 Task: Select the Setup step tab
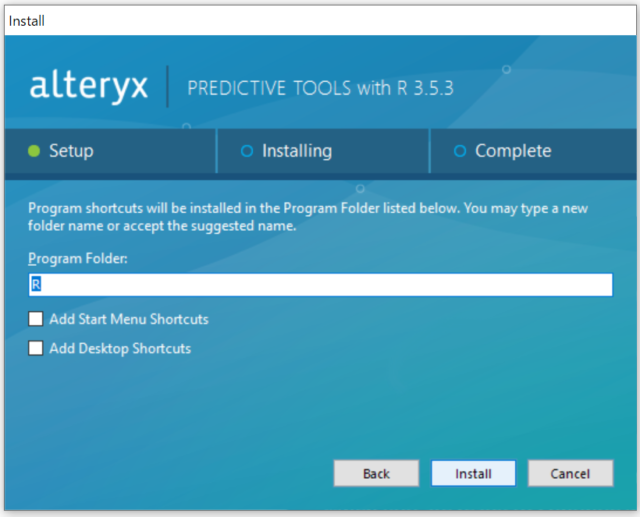coord(110,151)
